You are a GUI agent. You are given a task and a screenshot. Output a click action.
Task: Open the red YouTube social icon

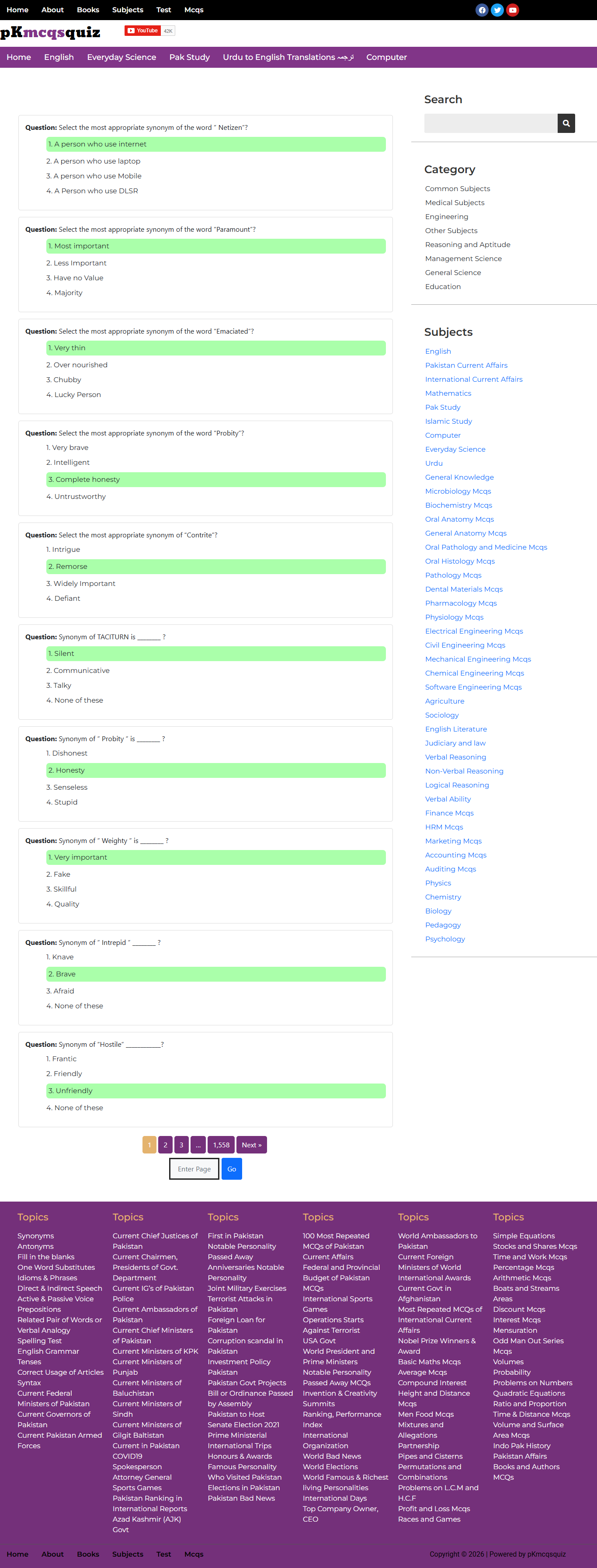point(512,10)
